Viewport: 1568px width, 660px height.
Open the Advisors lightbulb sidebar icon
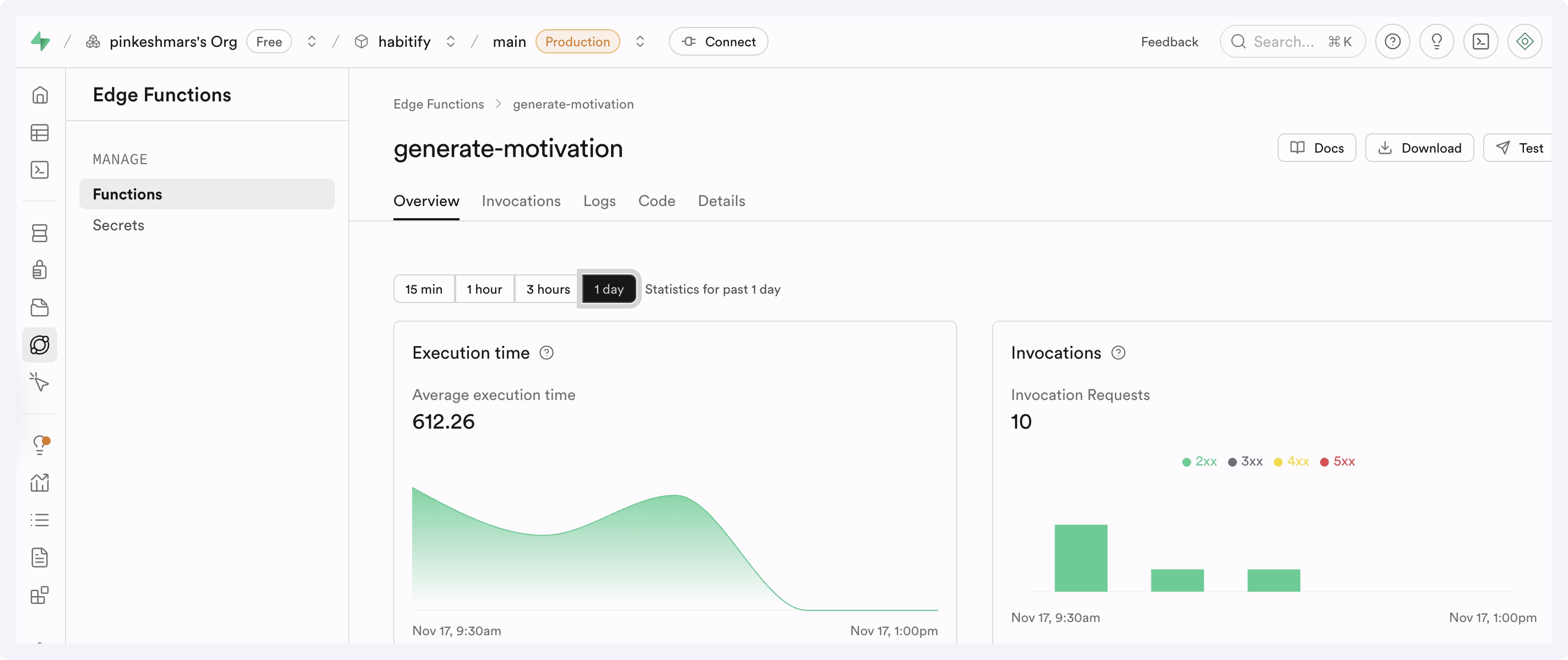coord(40,445)
